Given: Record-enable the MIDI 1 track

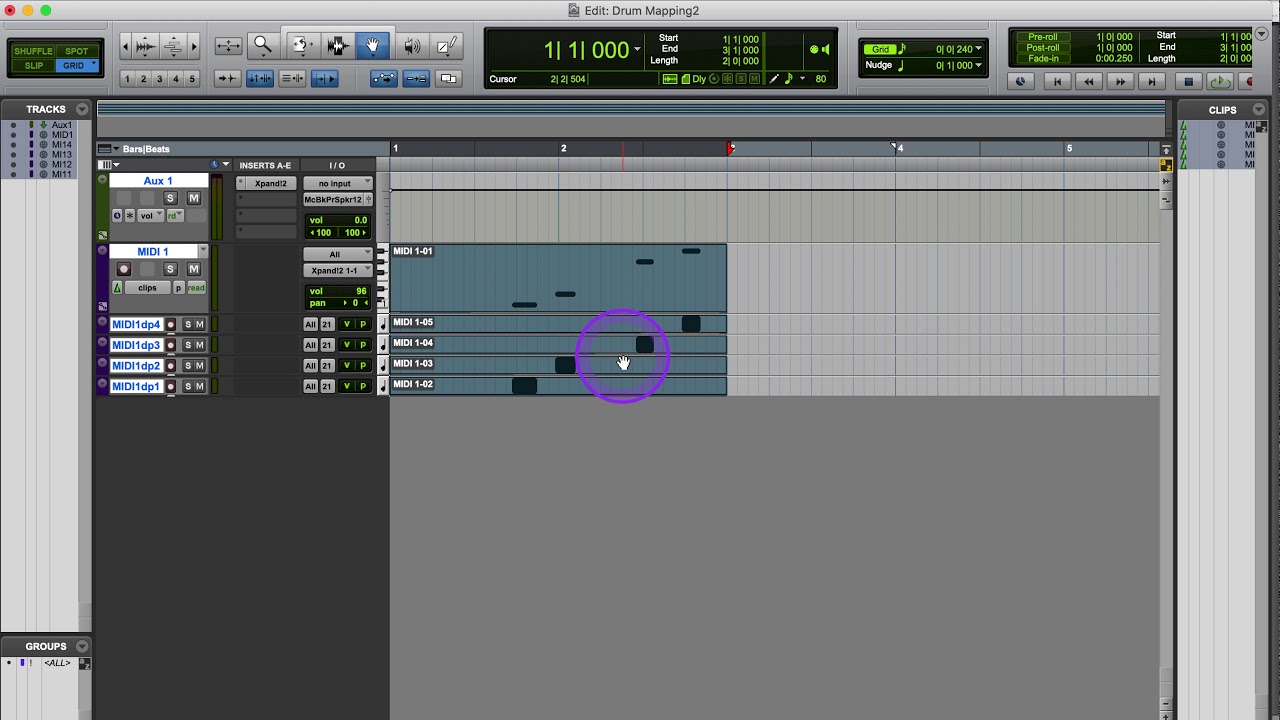Looking at the screenshot, I should 124,269.
